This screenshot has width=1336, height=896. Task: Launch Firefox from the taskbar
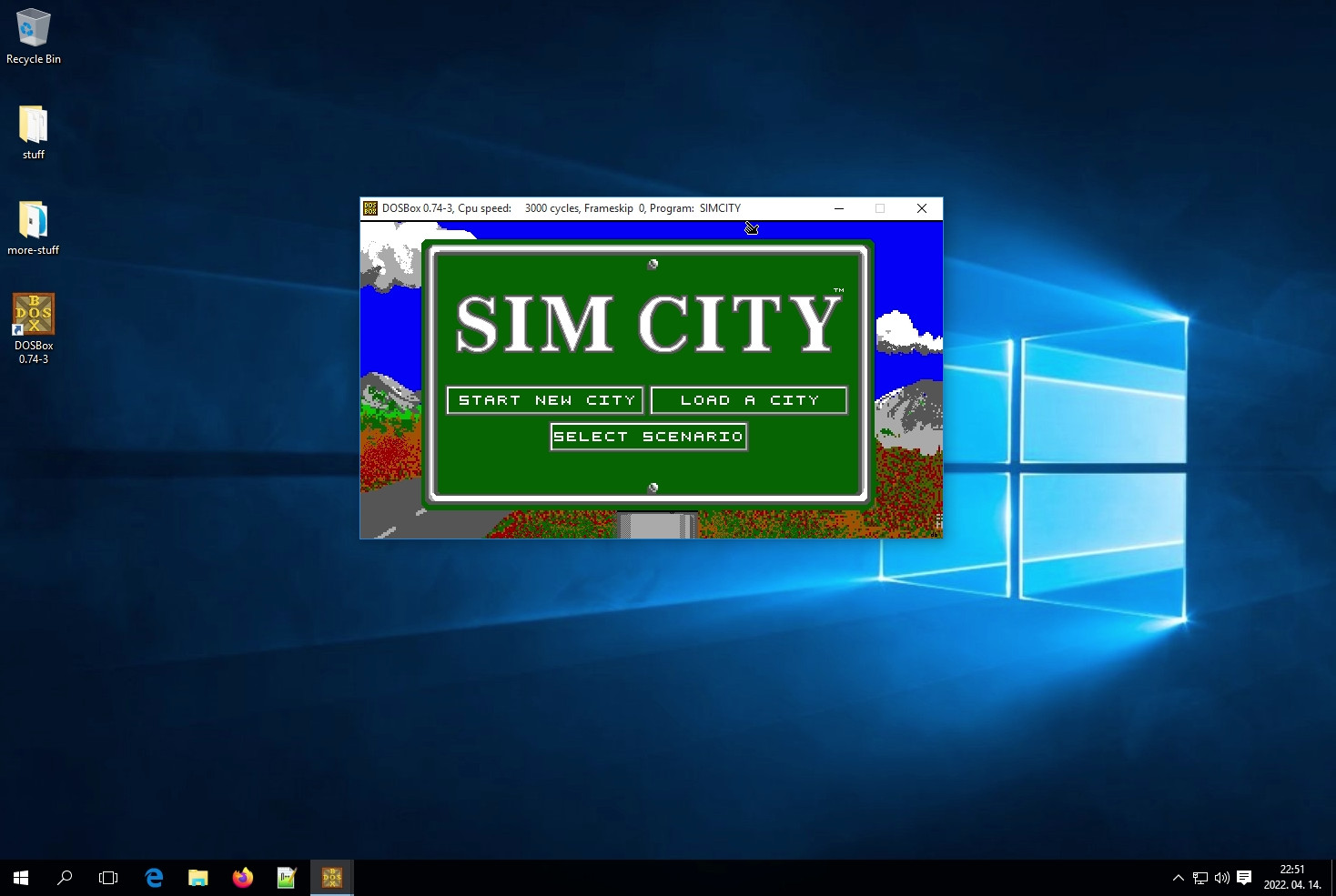243,878
